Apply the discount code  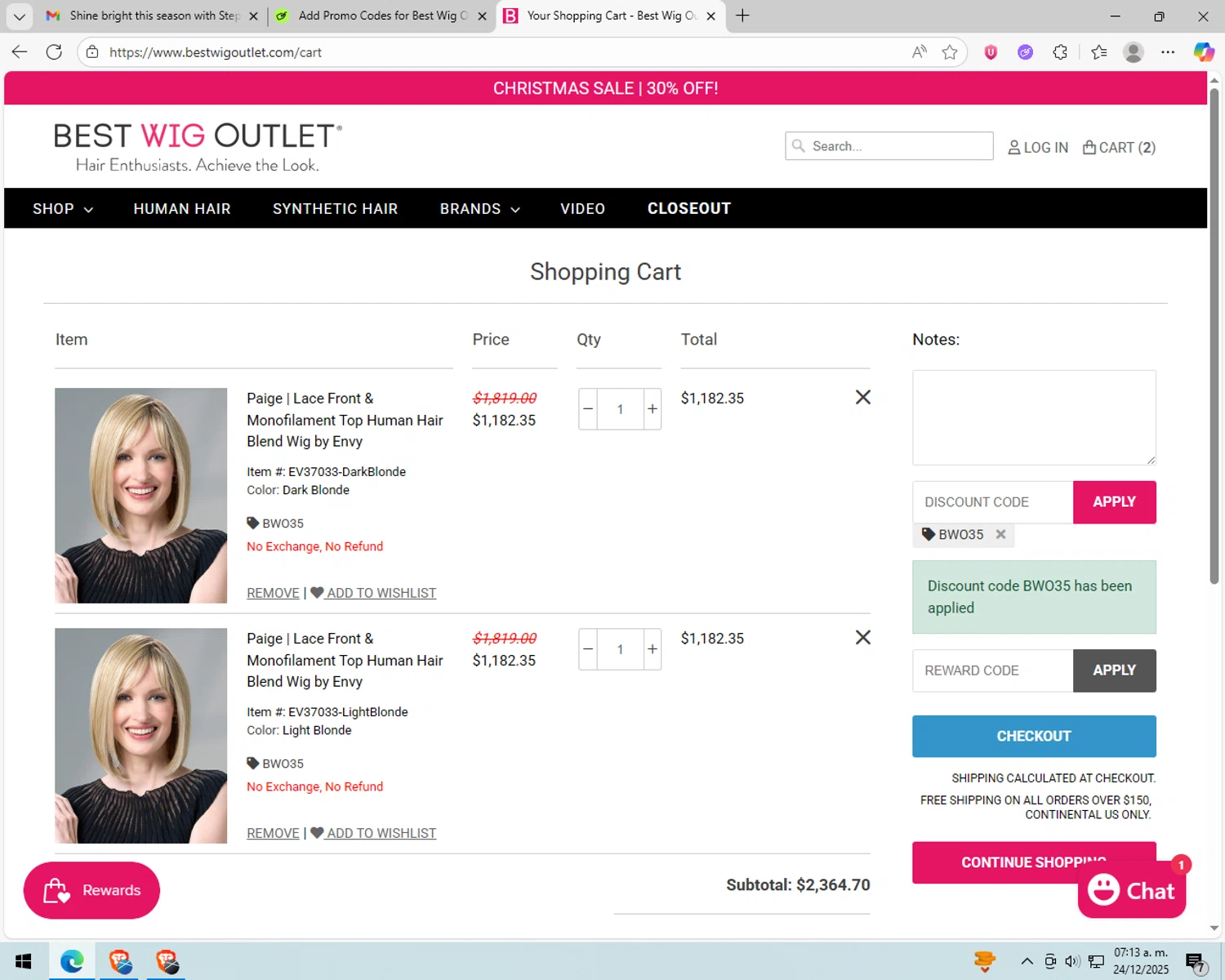[x=1114, y=502]
